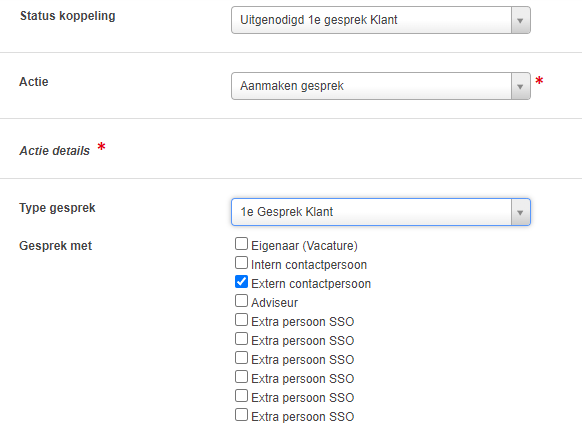Enable the Intern contactpersoon checkbox

click(x=241, y=263)
